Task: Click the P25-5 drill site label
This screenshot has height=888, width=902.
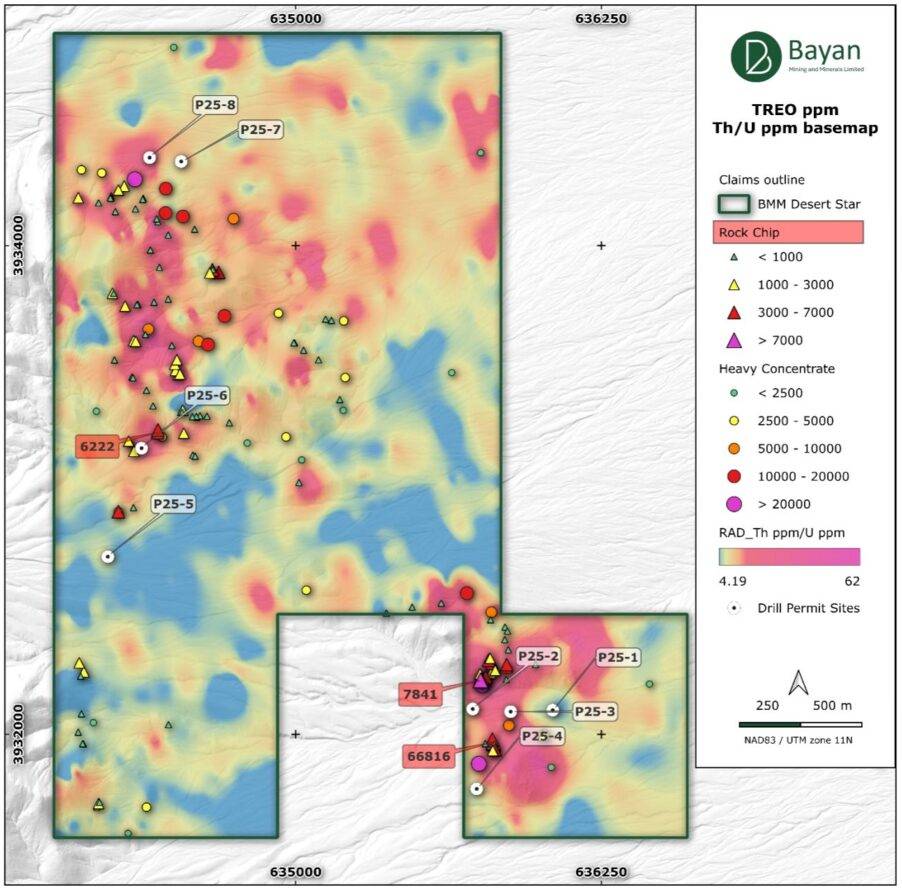Action: point(173,505)
